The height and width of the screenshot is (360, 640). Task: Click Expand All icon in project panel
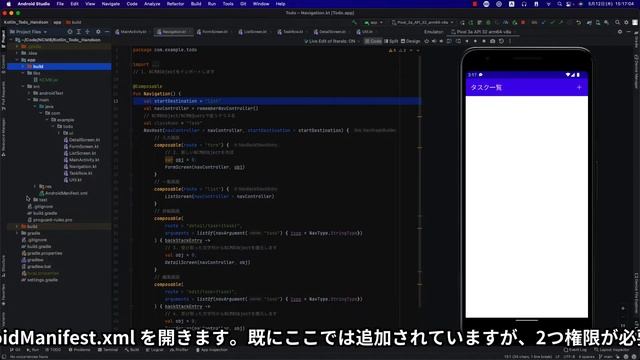tap(78, 31)
